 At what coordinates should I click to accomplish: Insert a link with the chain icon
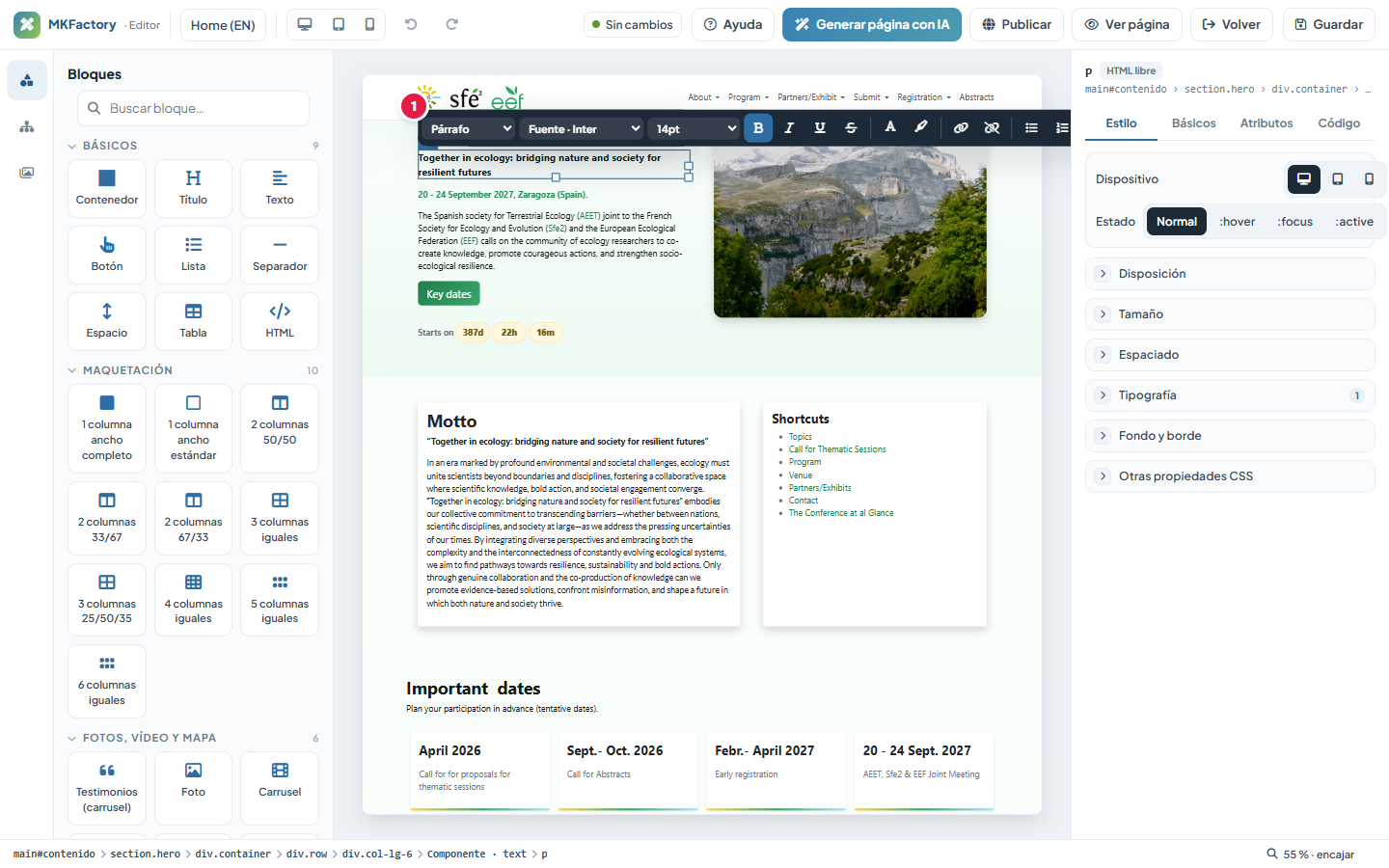pos(961,128)
